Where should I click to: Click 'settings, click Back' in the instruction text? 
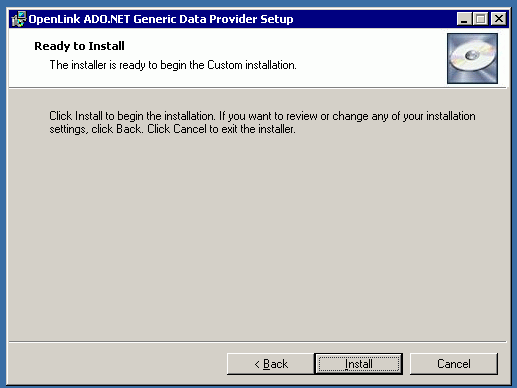[95, 129]
